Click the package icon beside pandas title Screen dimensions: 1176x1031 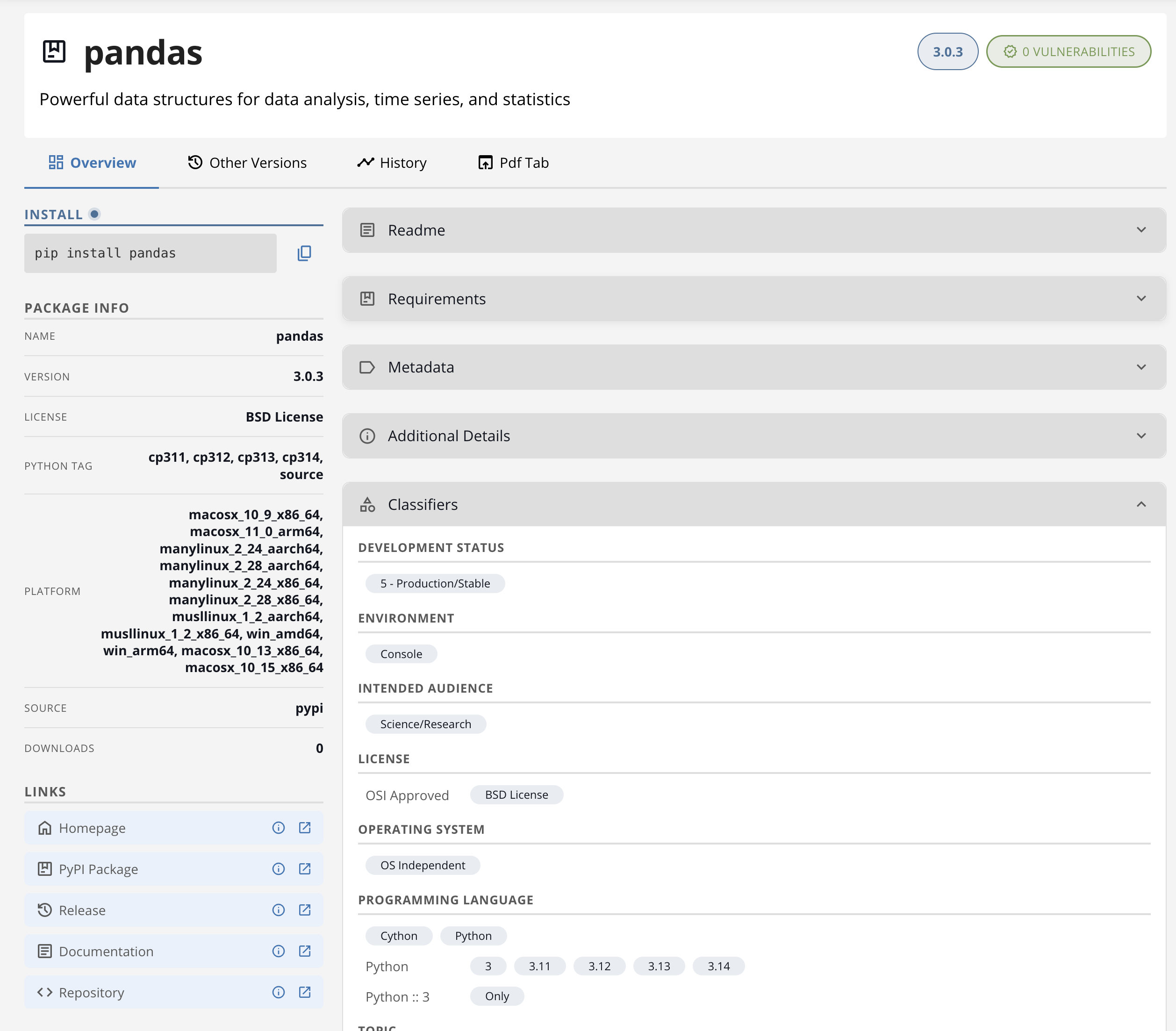pos(54,52)
